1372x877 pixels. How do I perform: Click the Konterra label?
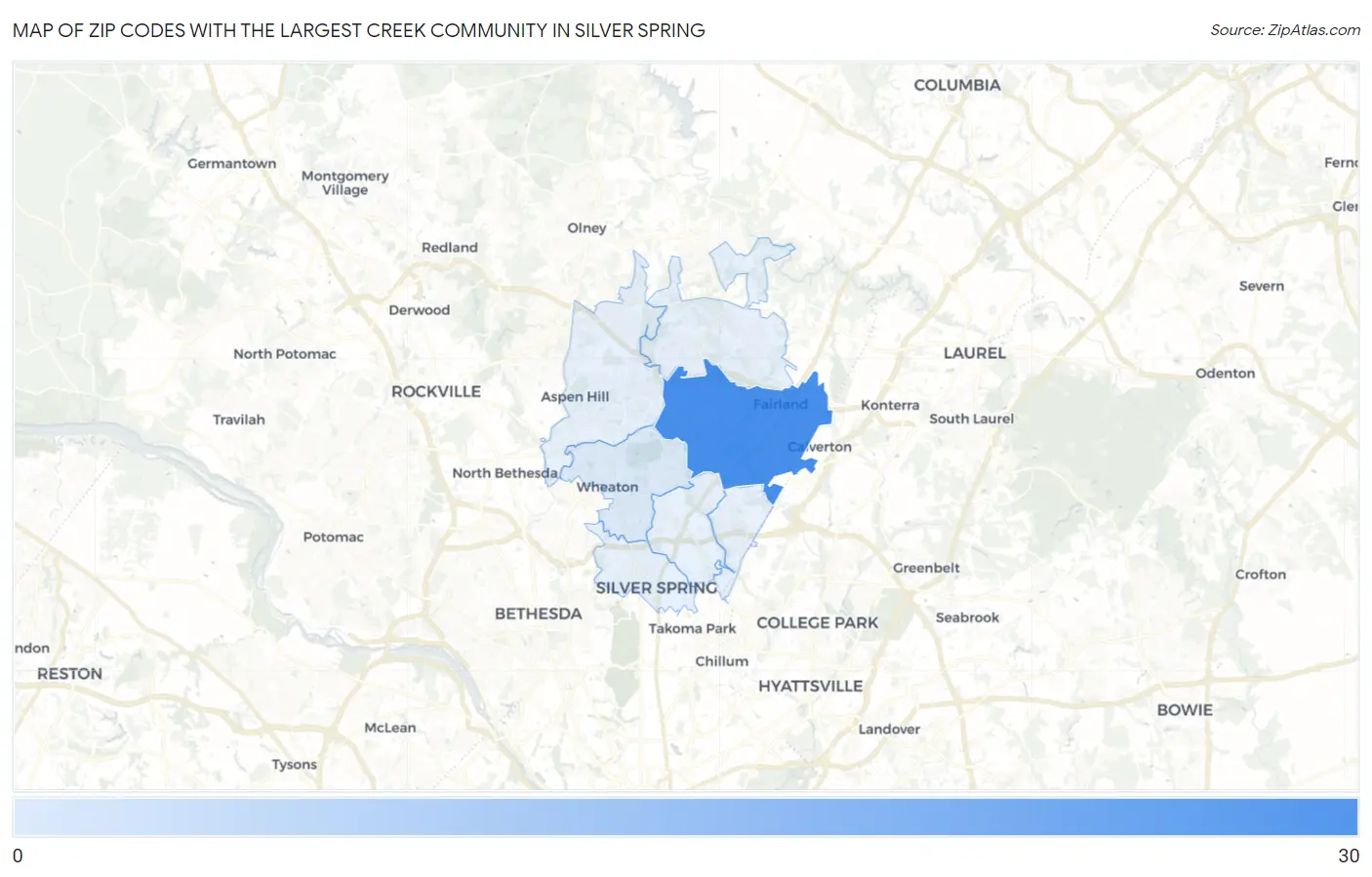tap(889, 405)
